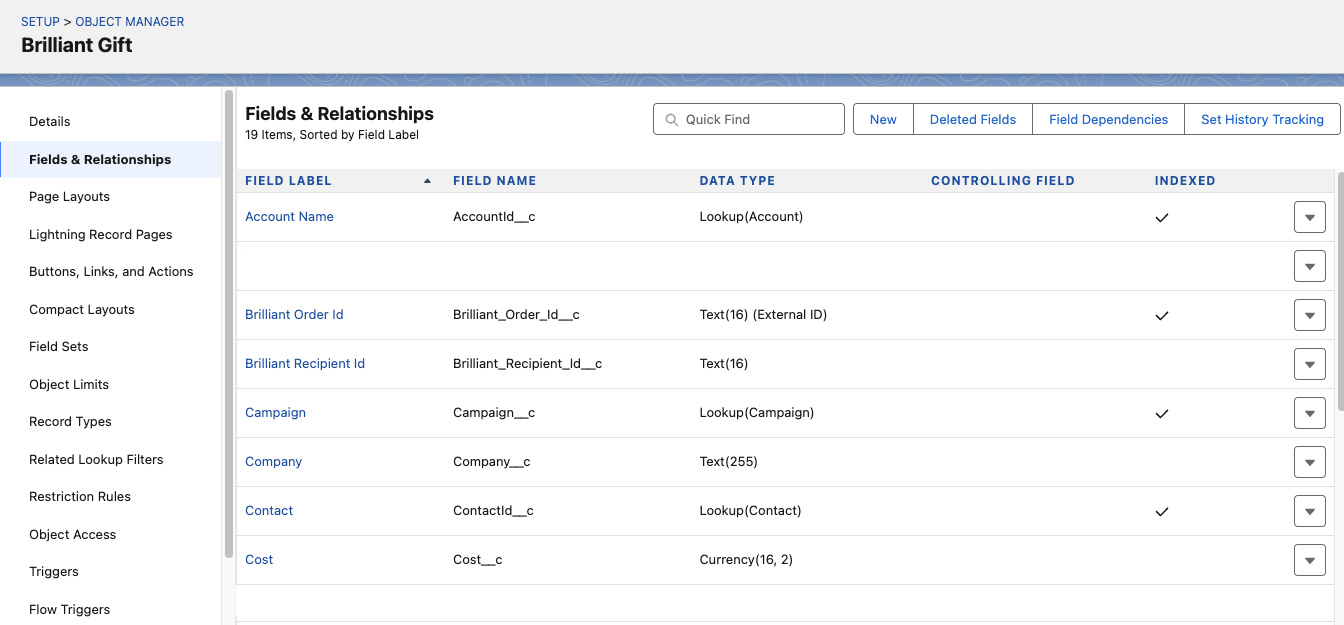This screenshot has height=625, width=1344.
Task: Click Set History Tracking button
Action: click(1262, 120)
